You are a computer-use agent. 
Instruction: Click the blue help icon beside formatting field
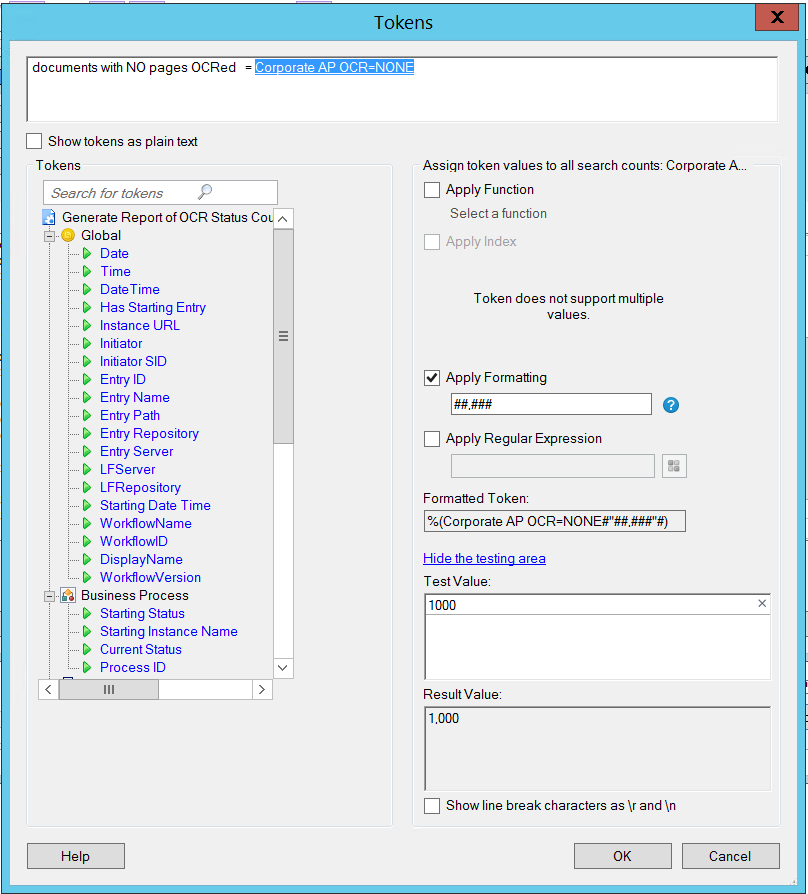point(671,405)
